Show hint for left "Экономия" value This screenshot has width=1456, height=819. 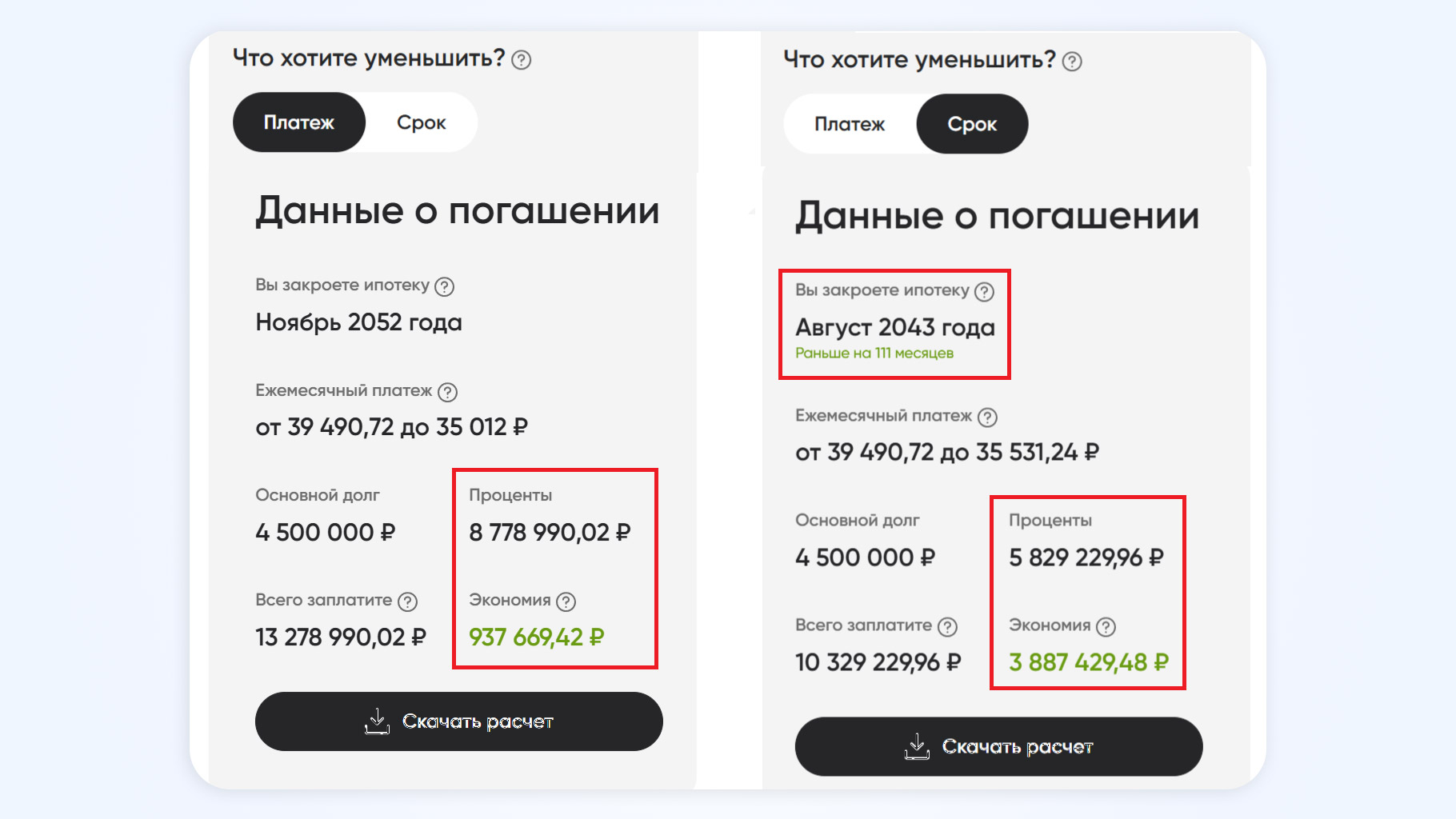point(566,601)
